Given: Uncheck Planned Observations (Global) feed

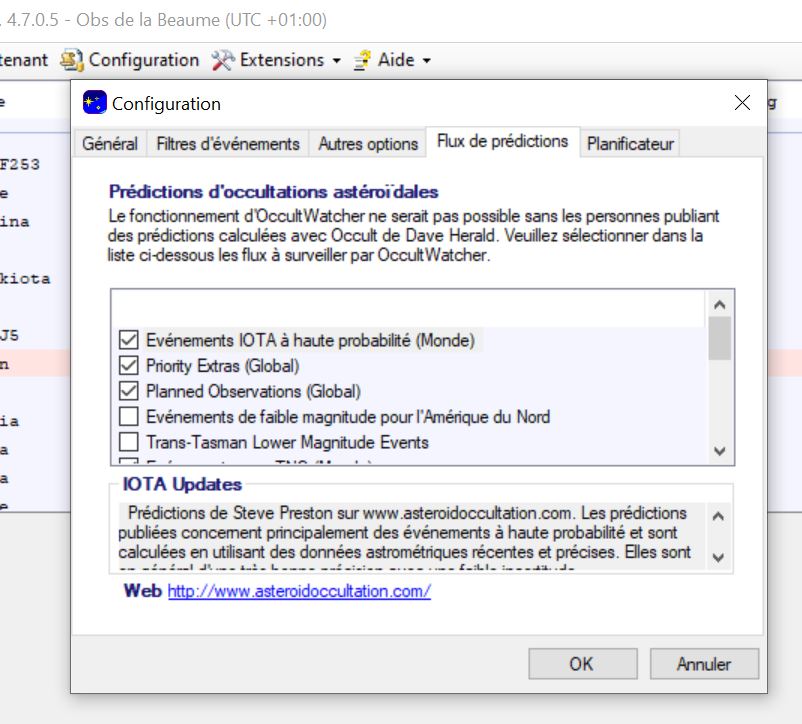Looking at the screenshot, I should (x=128, y=391).
